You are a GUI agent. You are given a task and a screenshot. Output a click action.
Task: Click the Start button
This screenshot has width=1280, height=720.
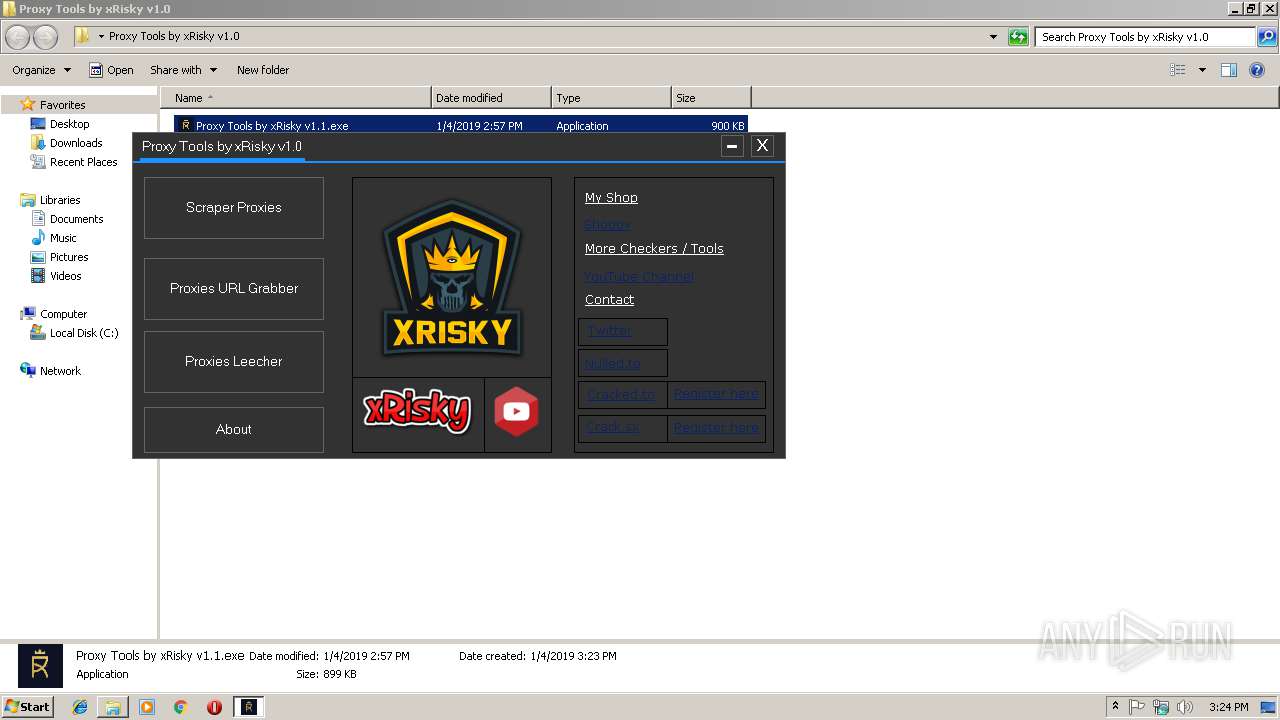[x=27, y=707]
